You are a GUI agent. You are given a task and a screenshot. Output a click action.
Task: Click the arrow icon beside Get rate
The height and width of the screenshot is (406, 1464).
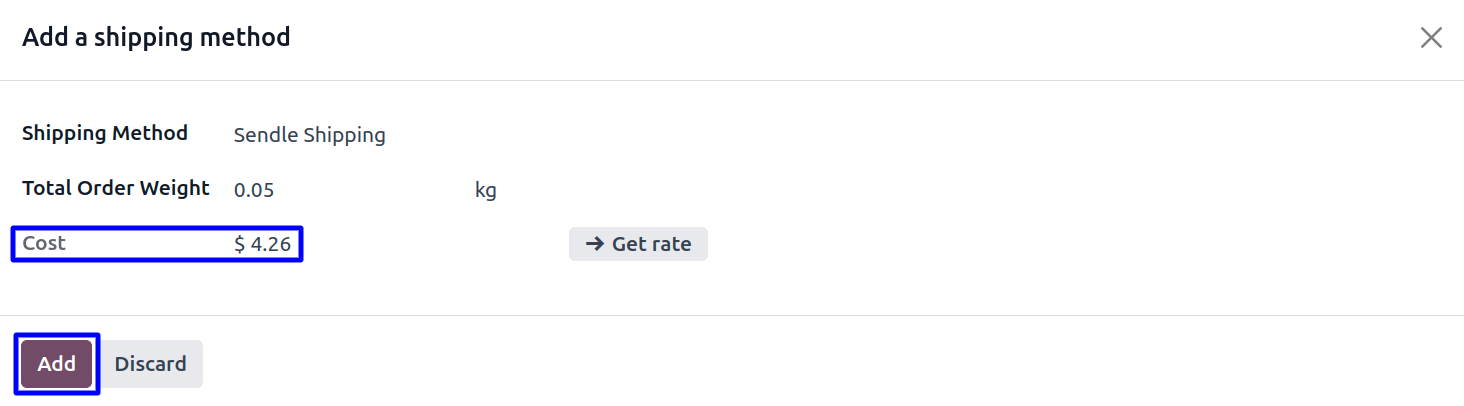[595, 244]
